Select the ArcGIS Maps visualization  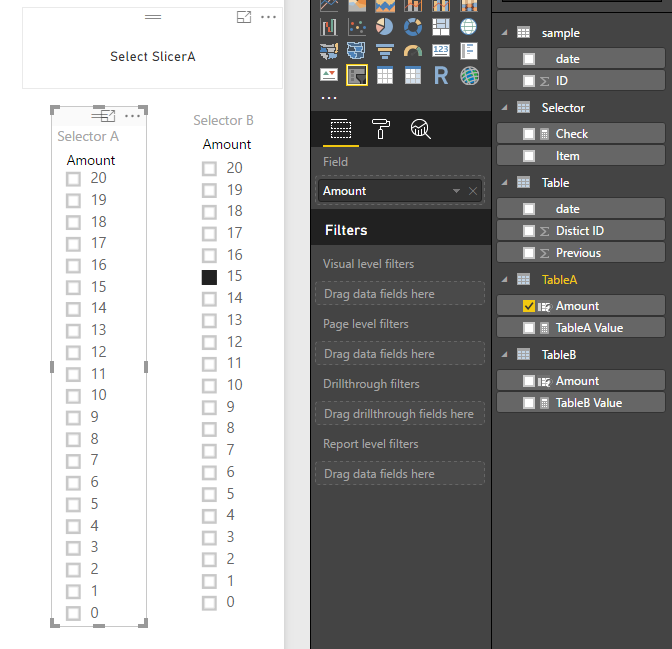[469, 76]
